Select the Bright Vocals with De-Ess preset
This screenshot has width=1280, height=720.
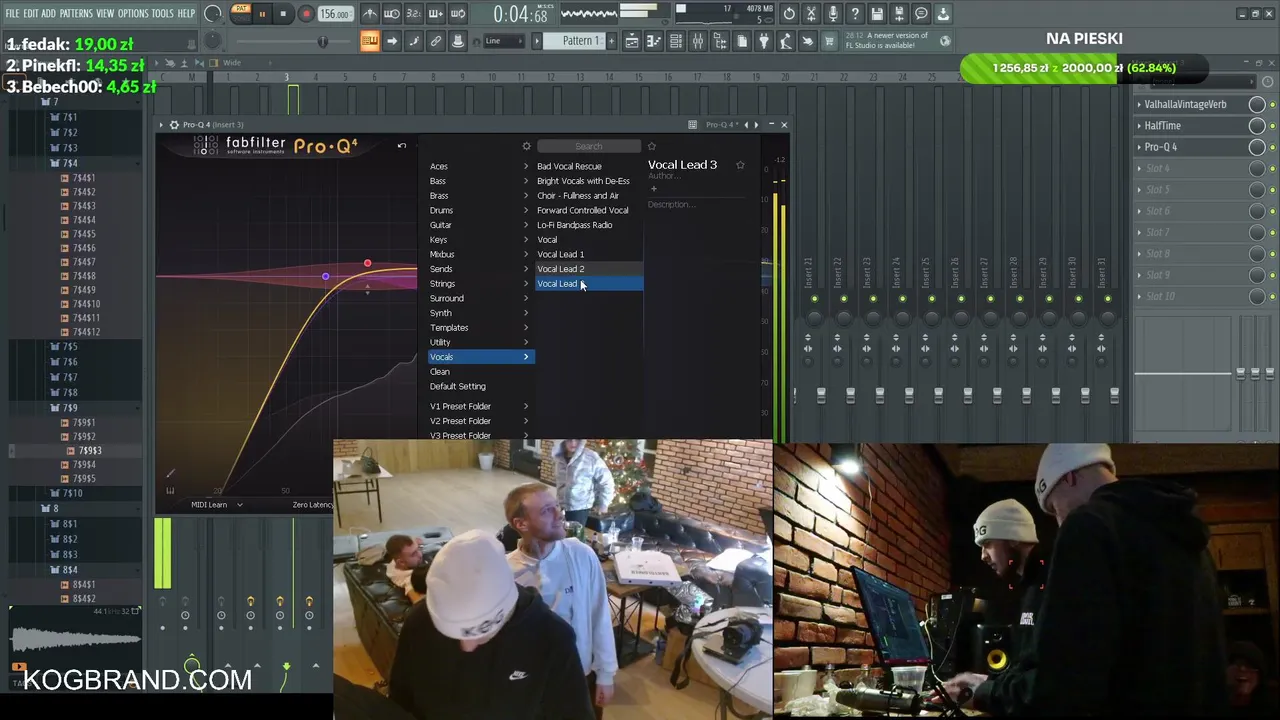pyautogui.click(x=589, y=181)
